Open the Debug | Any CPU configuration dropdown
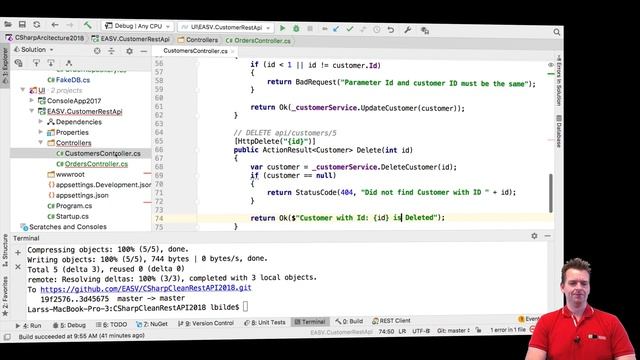 pos(138,26)
